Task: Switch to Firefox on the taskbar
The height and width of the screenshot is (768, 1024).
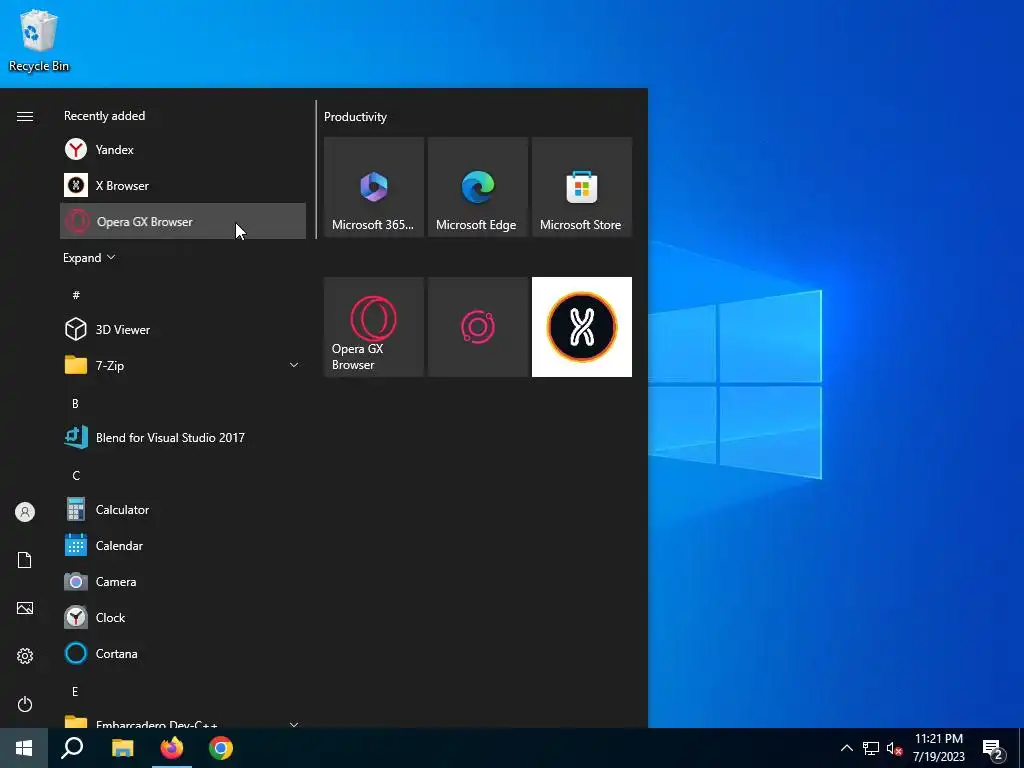Action: [172, 748]
